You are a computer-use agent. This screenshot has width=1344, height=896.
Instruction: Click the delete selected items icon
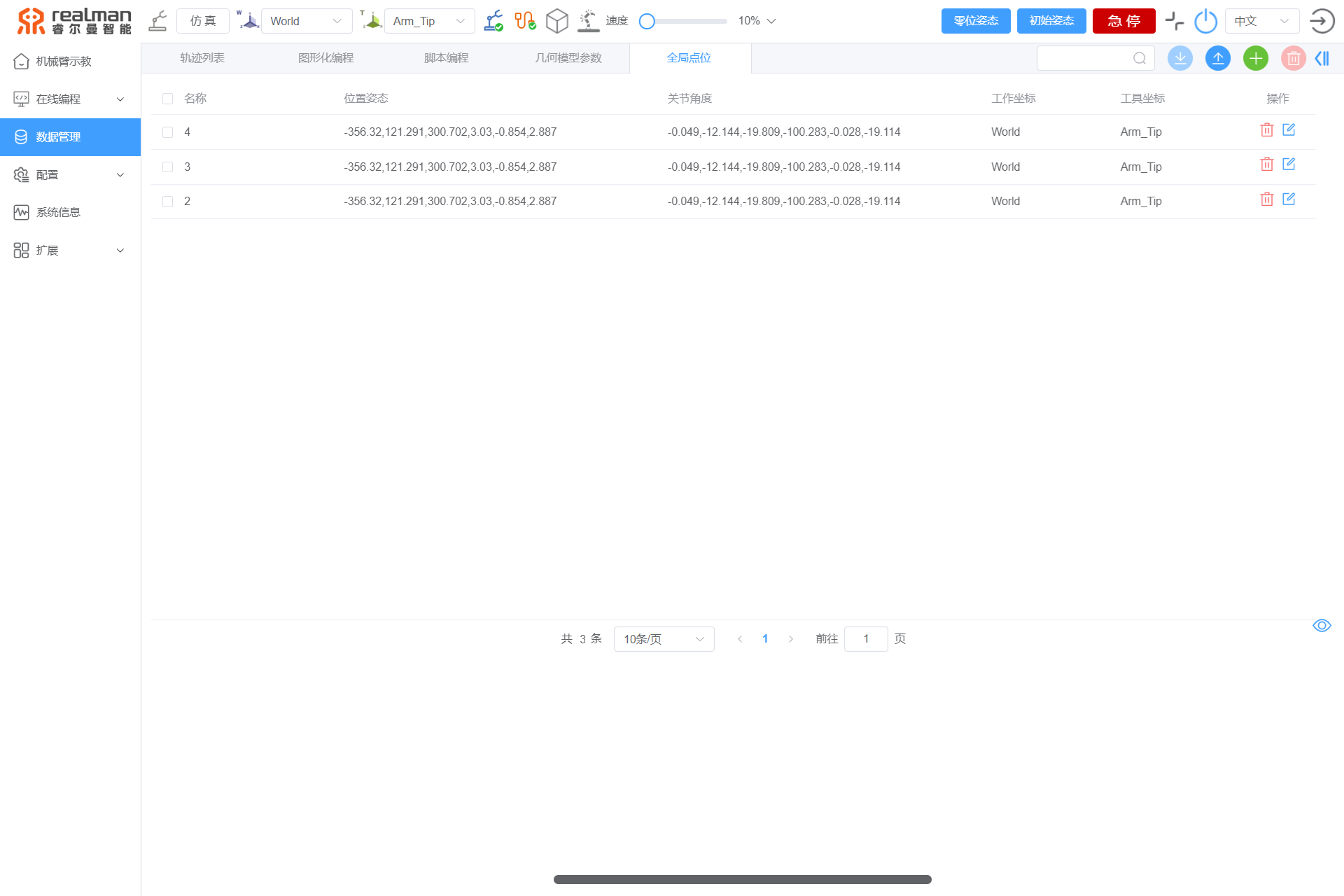1293,58
